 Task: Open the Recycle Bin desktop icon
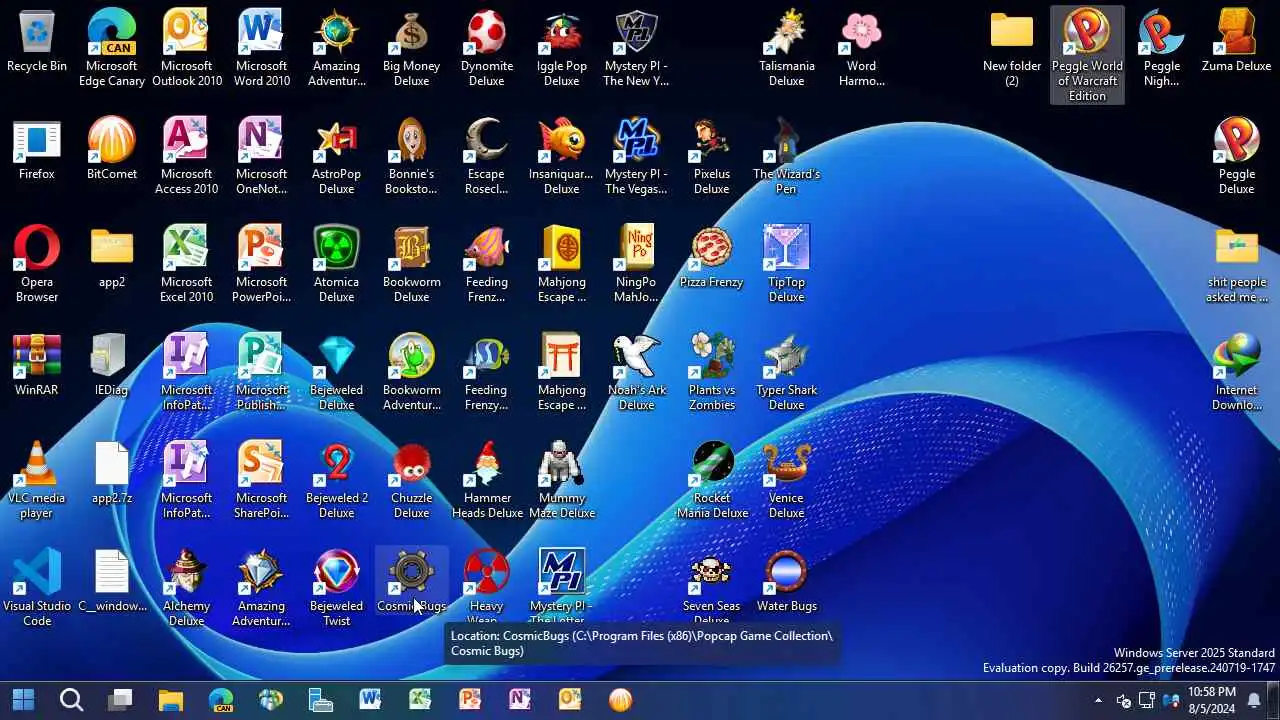(x=37, y=43)
